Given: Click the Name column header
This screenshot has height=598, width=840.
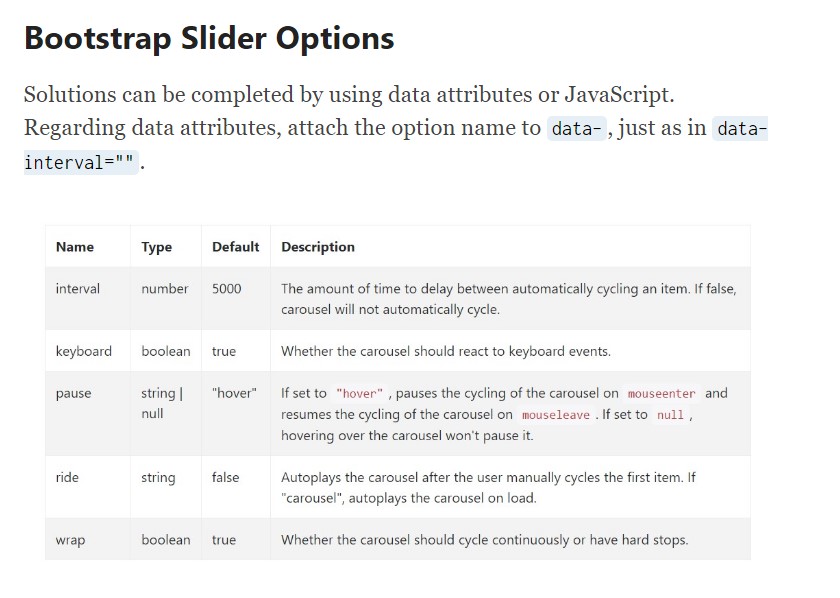Looking at the screenshot, I should tap(75, 247).
